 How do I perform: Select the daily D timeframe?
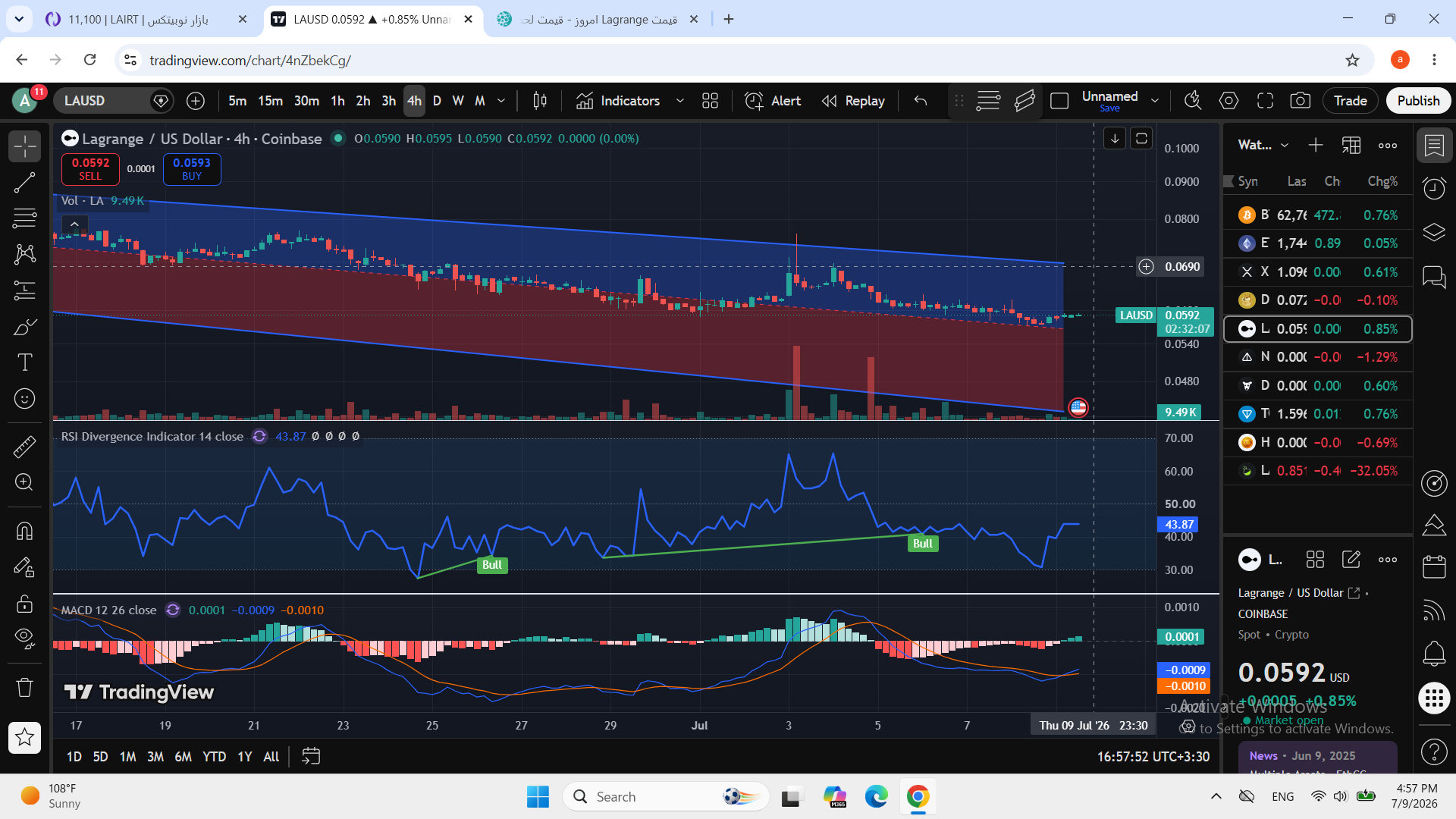pos(437,101)
